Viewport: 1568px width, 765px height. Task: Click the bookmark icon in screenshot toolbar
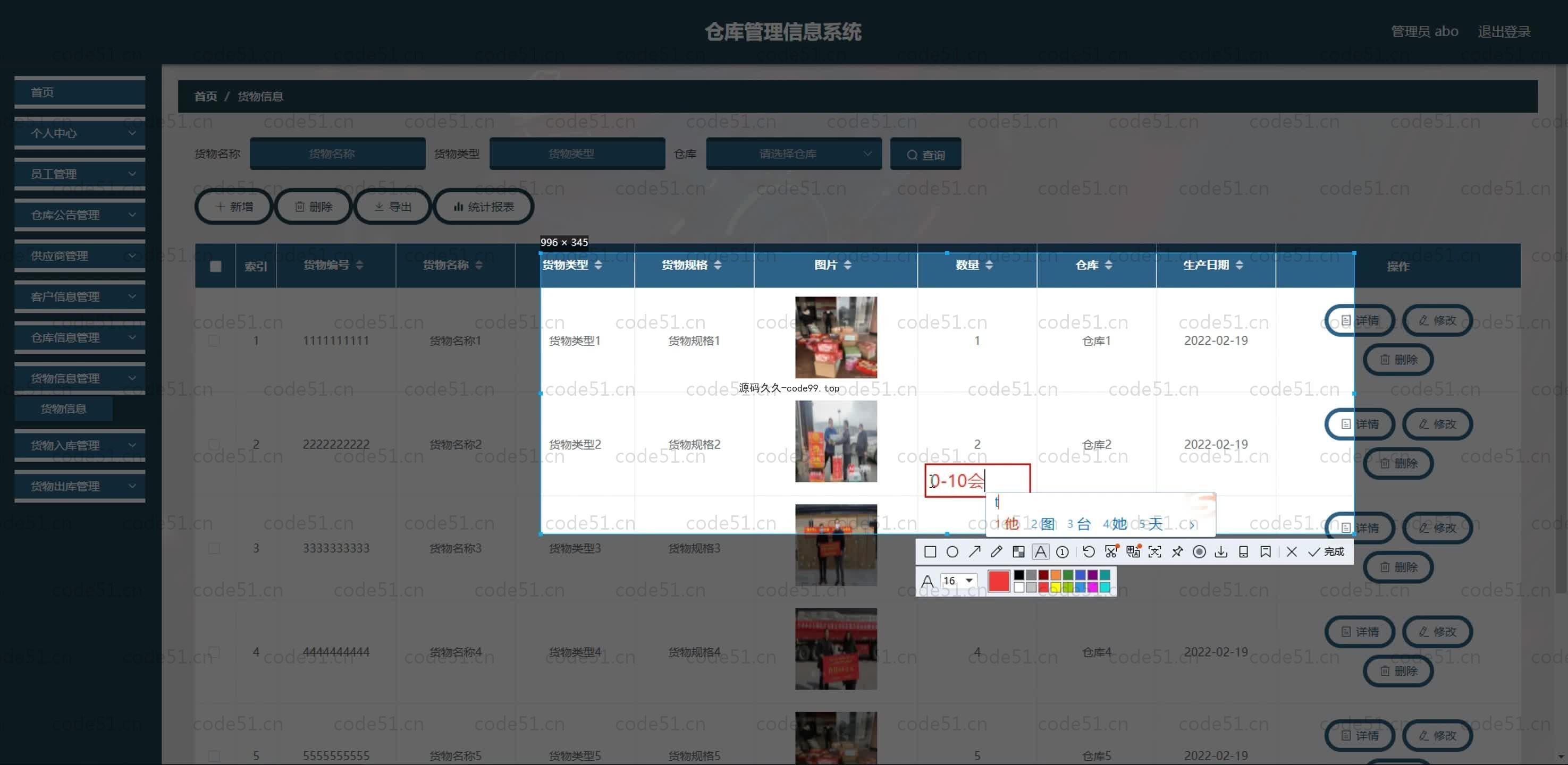(1266, 552)
